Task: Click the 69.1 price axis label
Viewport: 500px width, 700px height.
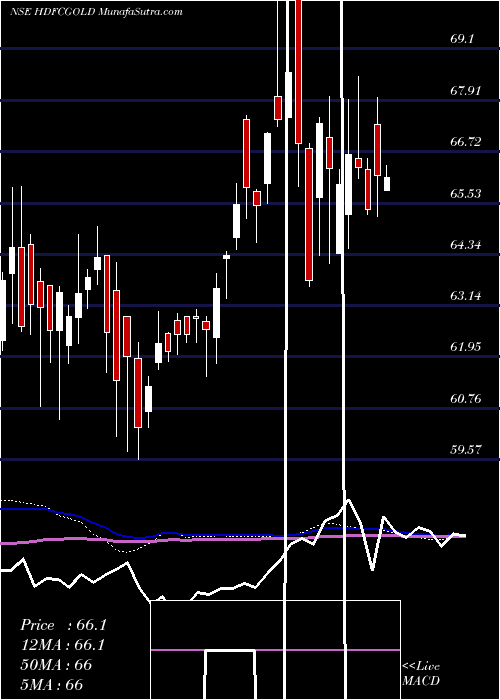Action: click(463, 39)
